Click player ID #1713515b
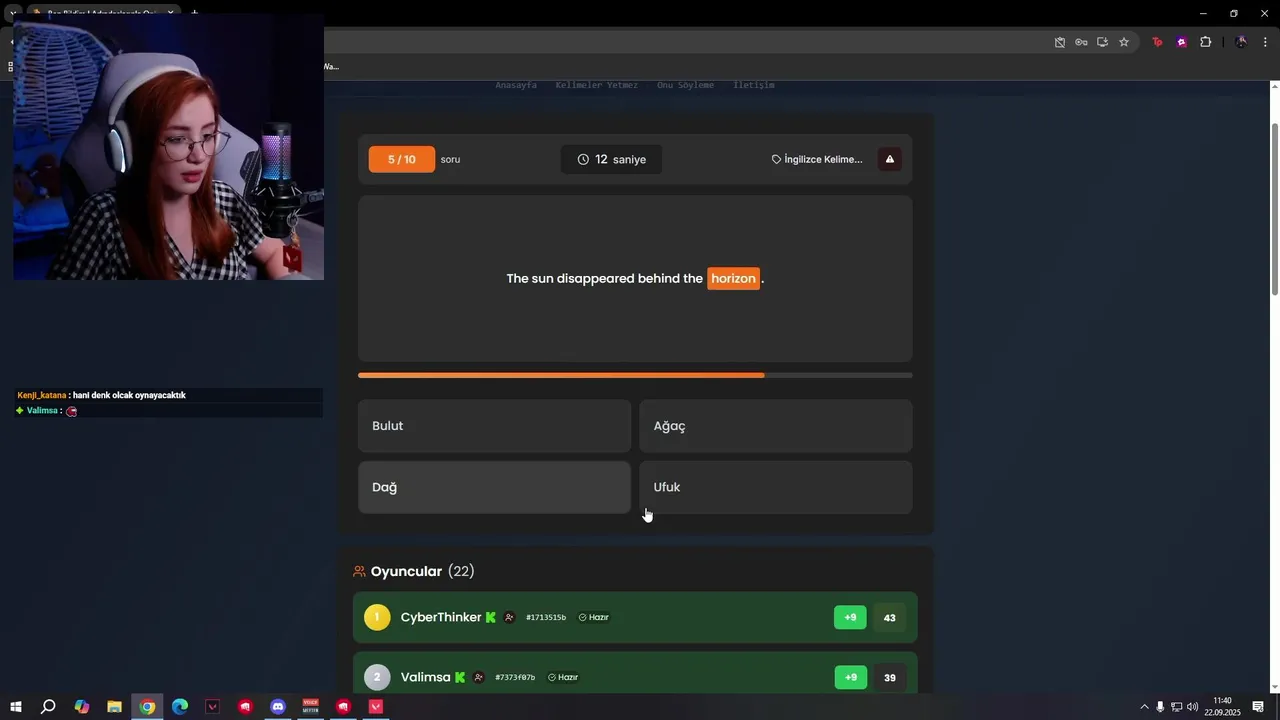1280x720 pixels. [546, 618]
